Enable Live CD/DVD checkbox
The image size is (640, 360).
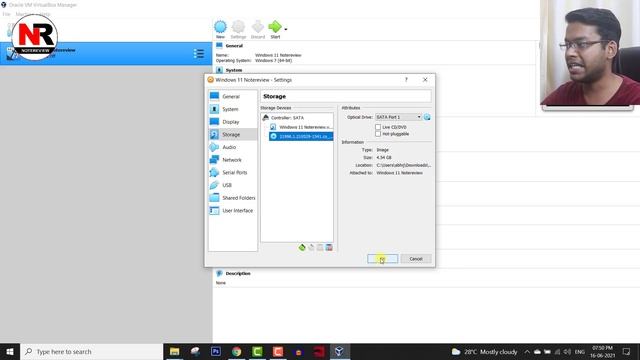(x=378, y=127)
